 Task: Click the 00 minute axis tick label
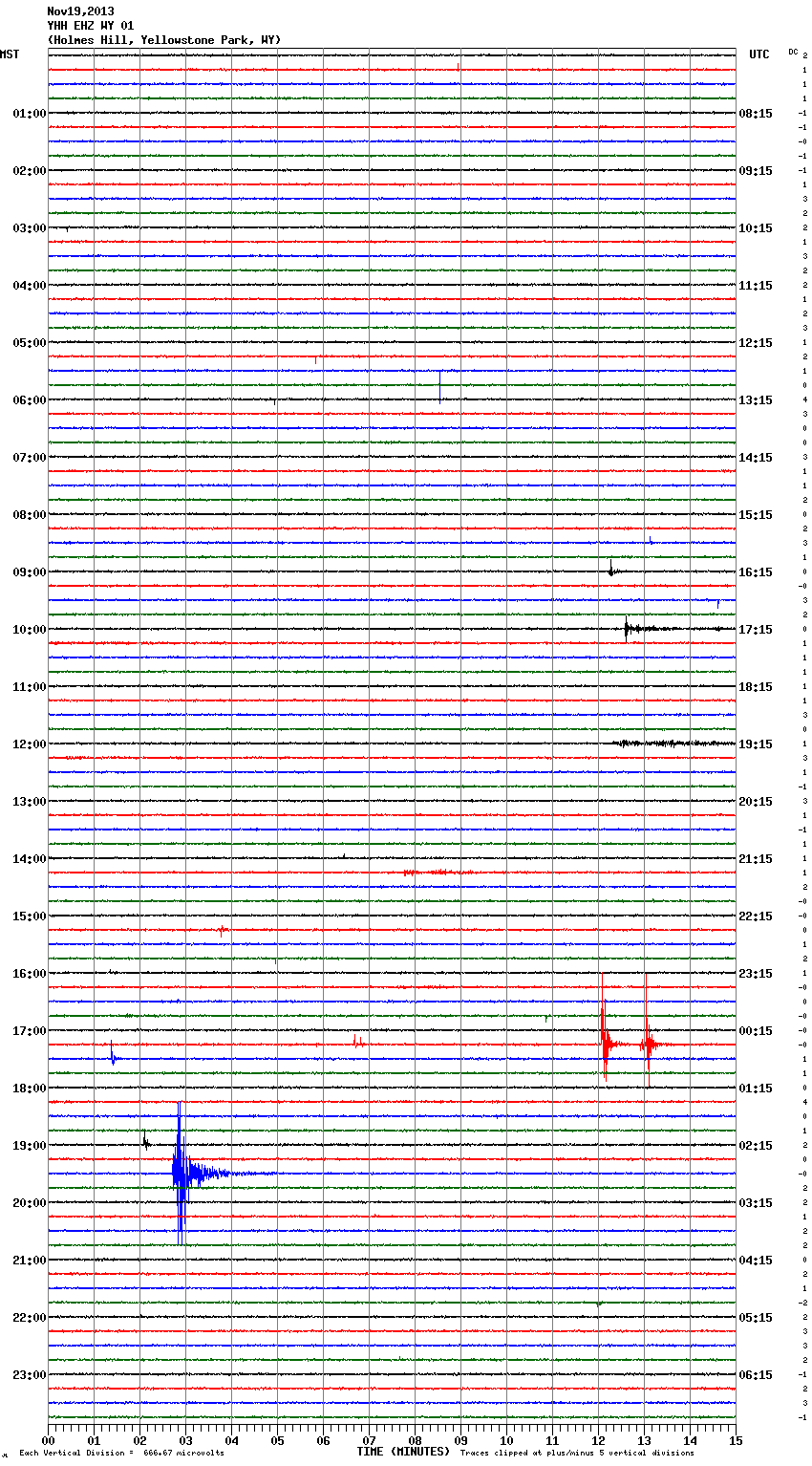click(x=49, y=1440)
